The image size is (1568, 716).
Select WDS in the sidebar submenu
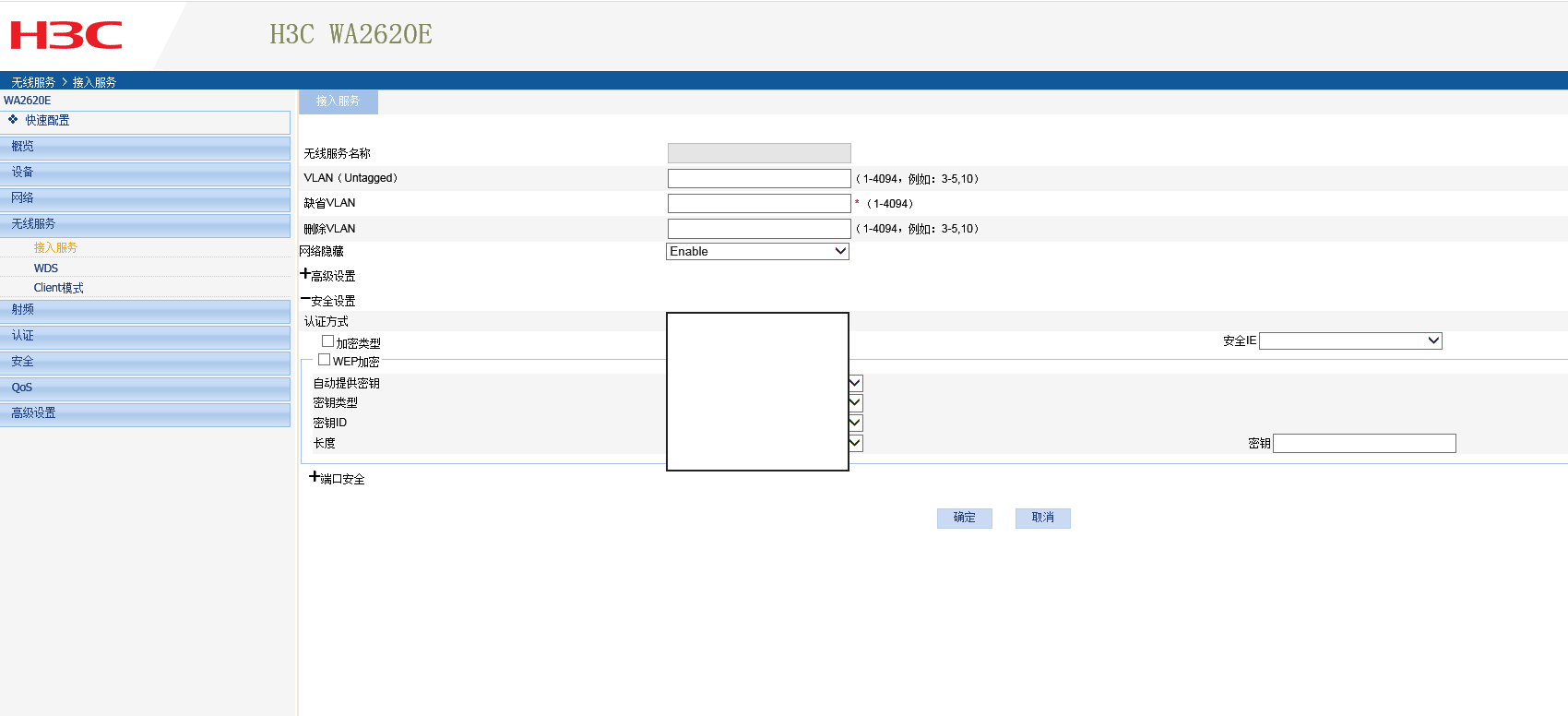pyautogui.click(x=46, y=268)
